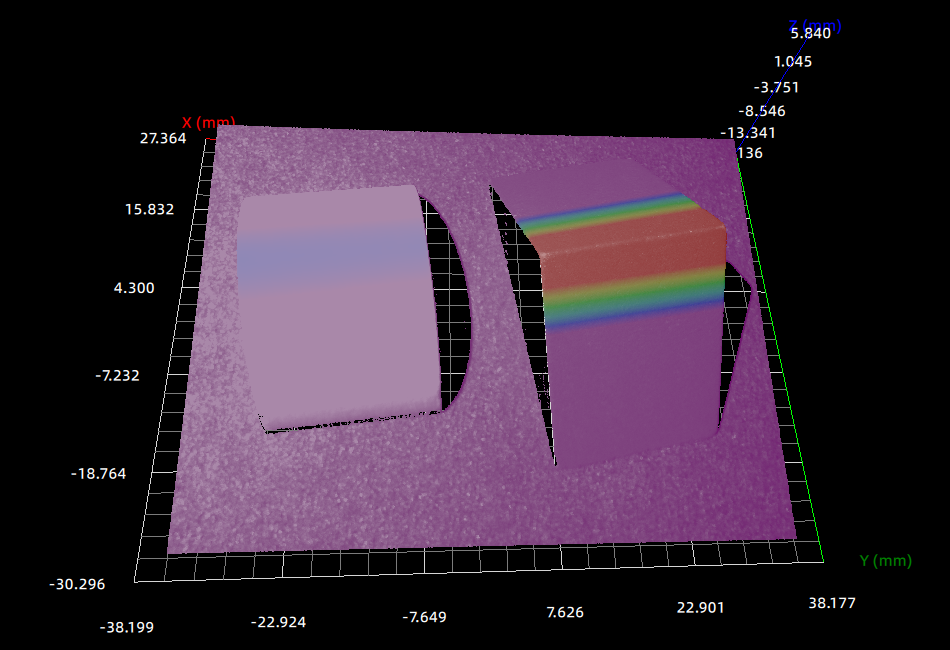Click the 22.901 Y-axis tick label
The image size is (950, 650).
[699, 607]
